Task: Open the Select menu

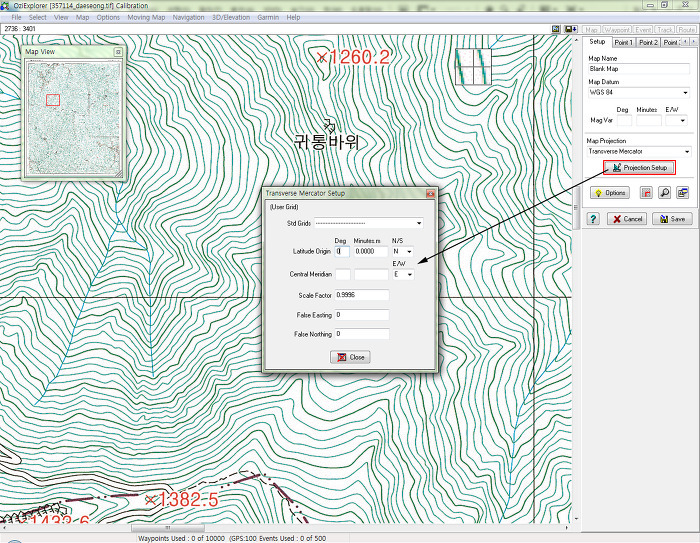Action: (x=38, y=17)
